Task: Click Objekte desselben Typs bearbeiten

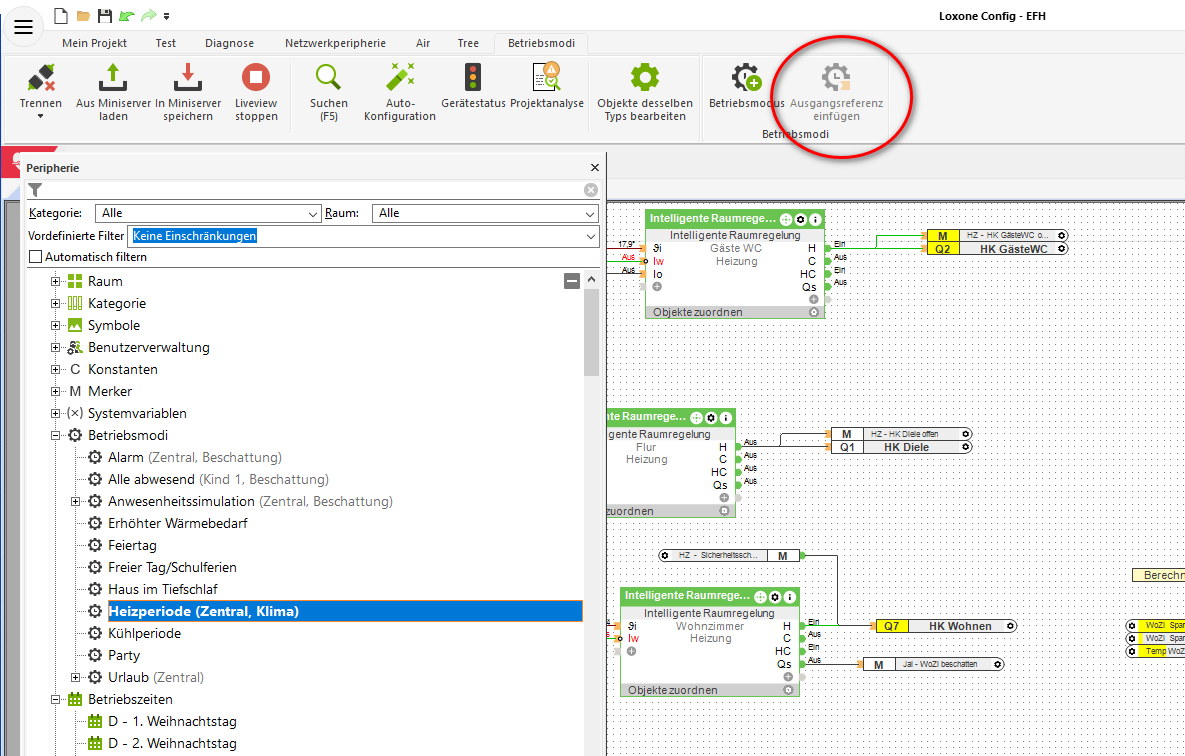Action: [644, 90]
